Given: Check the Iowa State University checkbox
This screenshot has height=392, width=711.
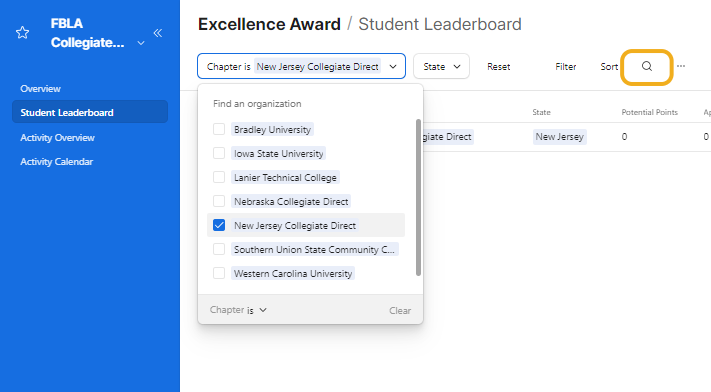Looking at the screenshot, I should [x=219, y=153].
